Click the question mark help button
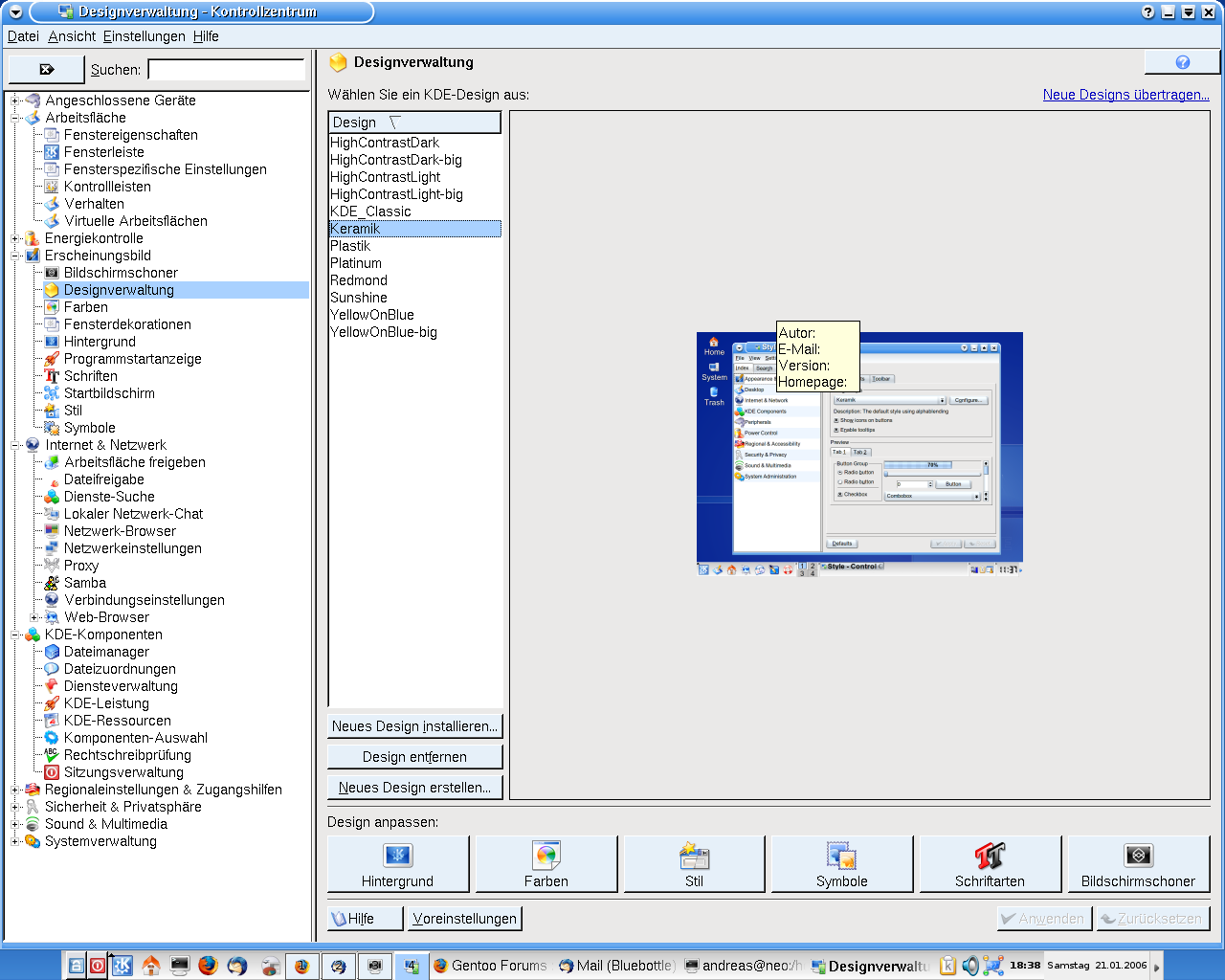 (1182, 62)
